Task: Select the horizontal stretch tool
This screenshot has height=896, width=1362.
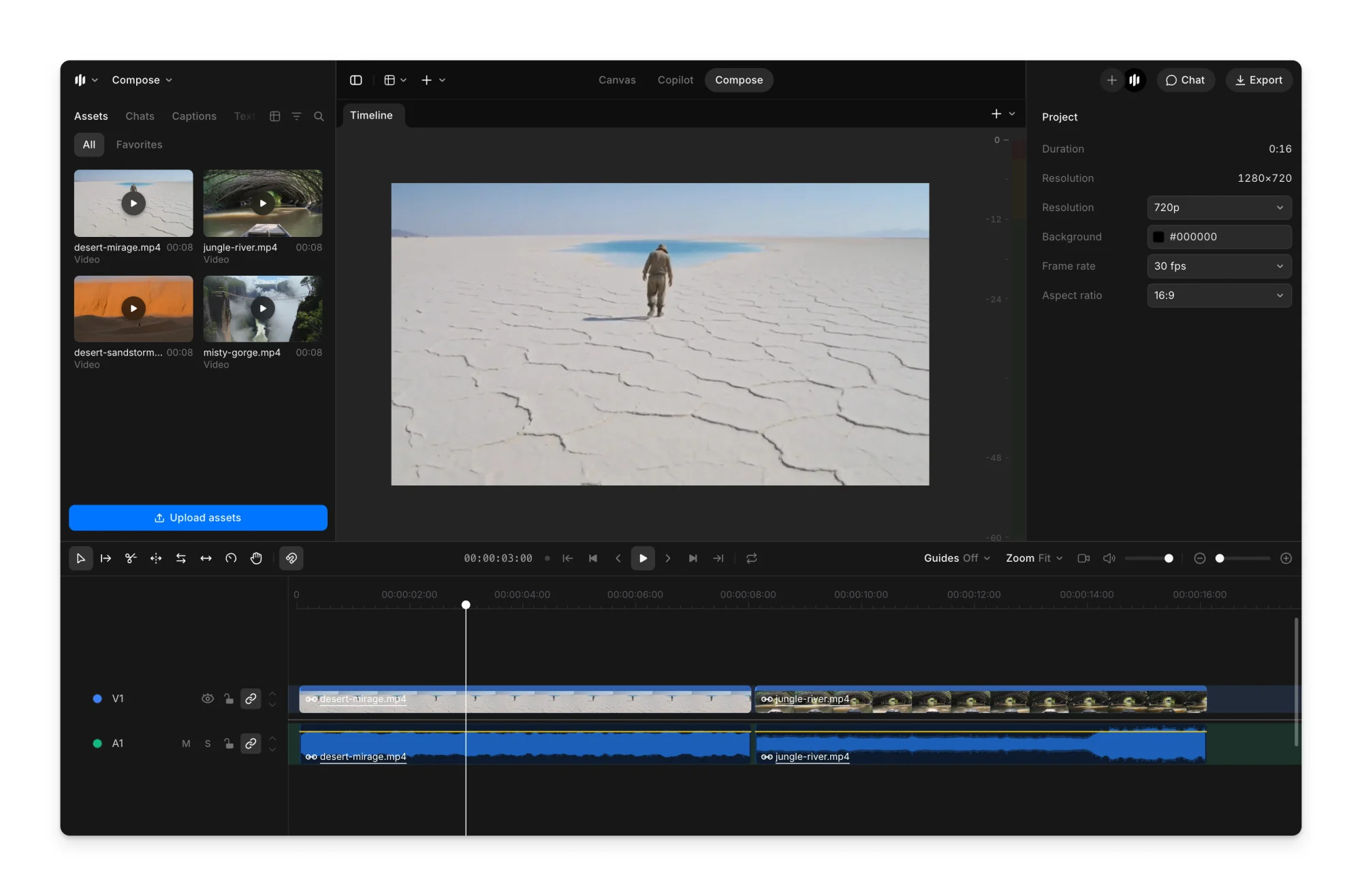Action: click(x=206, y=558)
